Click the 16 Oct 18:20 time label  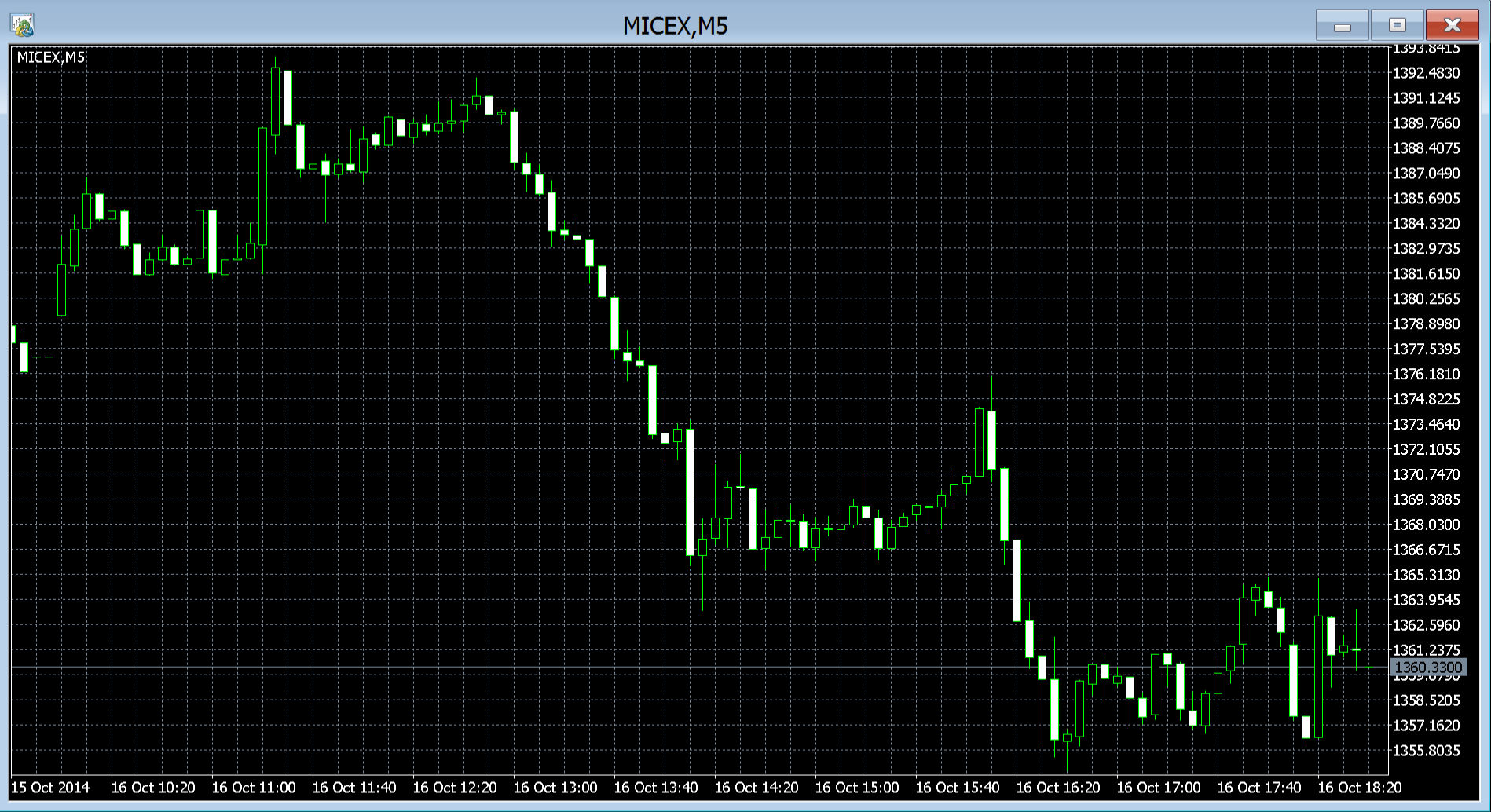point(1360,788)
